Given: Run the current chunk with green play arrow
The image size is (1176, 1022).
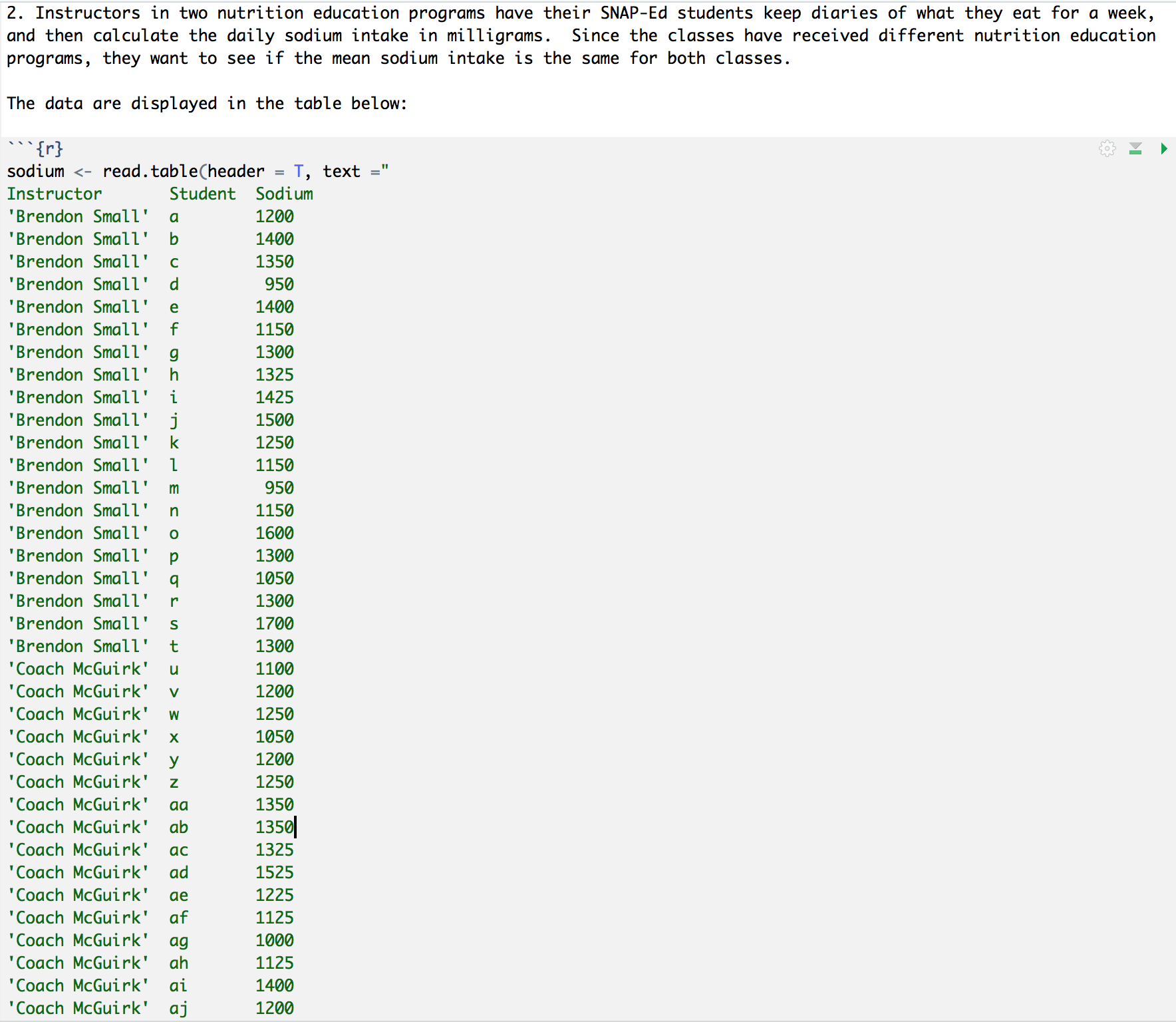Looking at the screenshot, I should click(x=1163, y=149).
